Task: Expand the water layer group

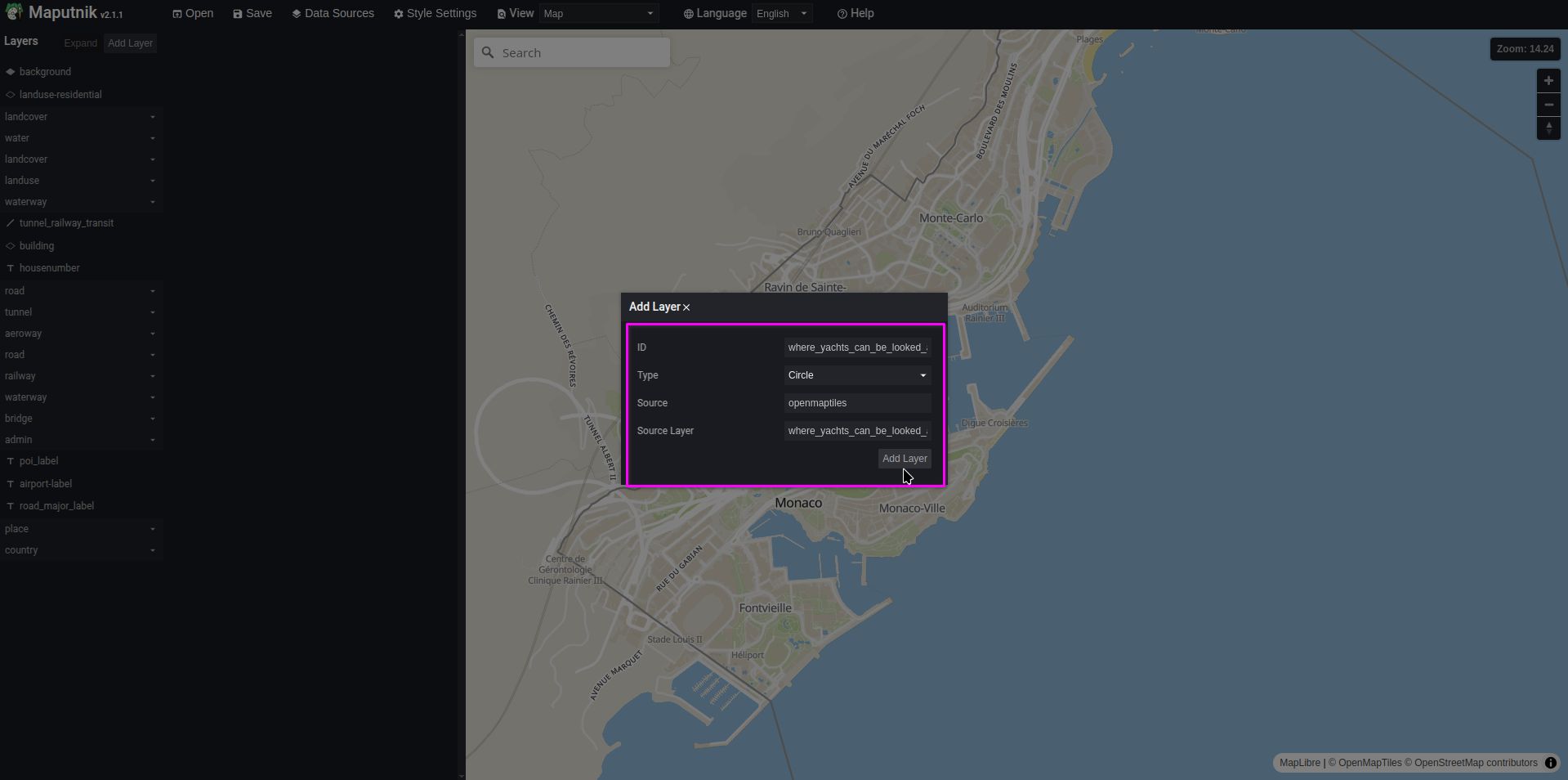Action: coord(152,138)
